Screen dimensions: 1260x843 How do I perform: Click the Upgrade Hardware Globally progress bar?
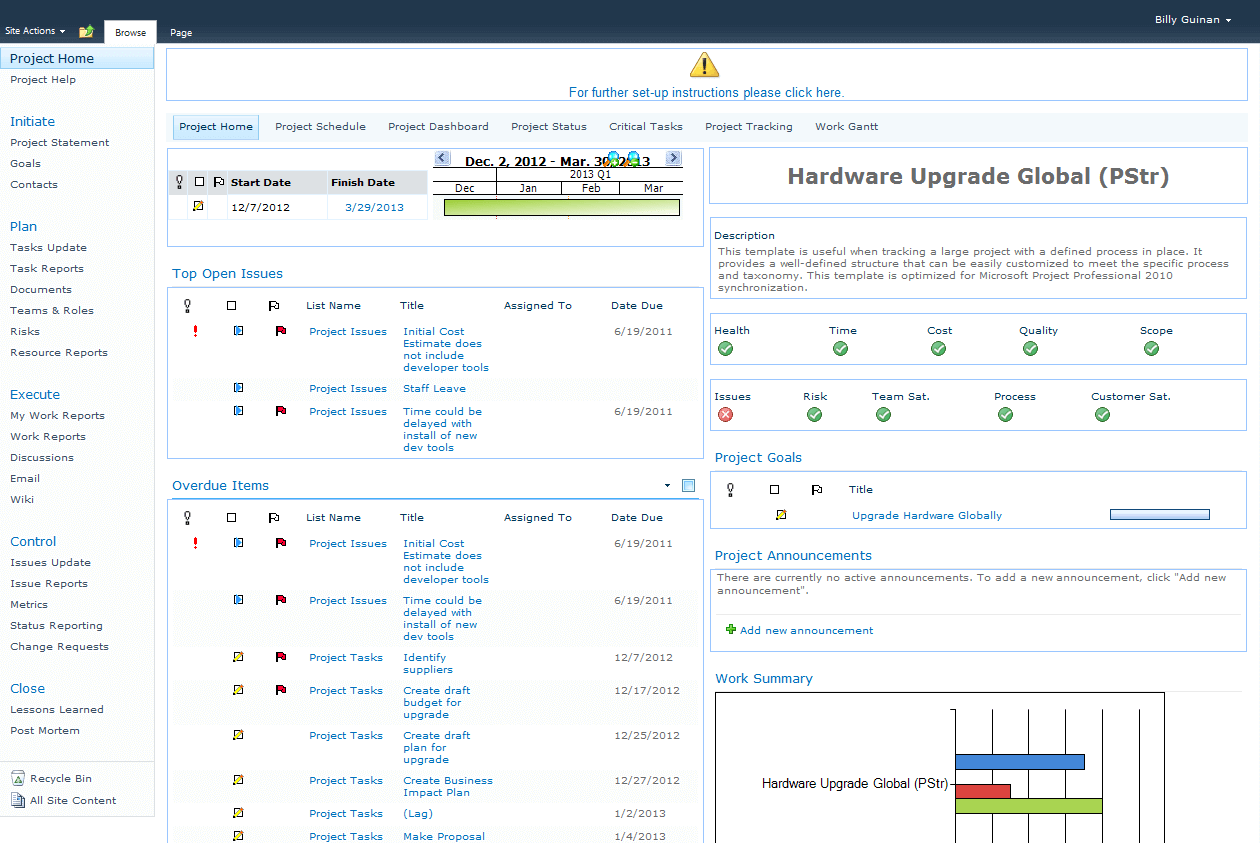1159,515
